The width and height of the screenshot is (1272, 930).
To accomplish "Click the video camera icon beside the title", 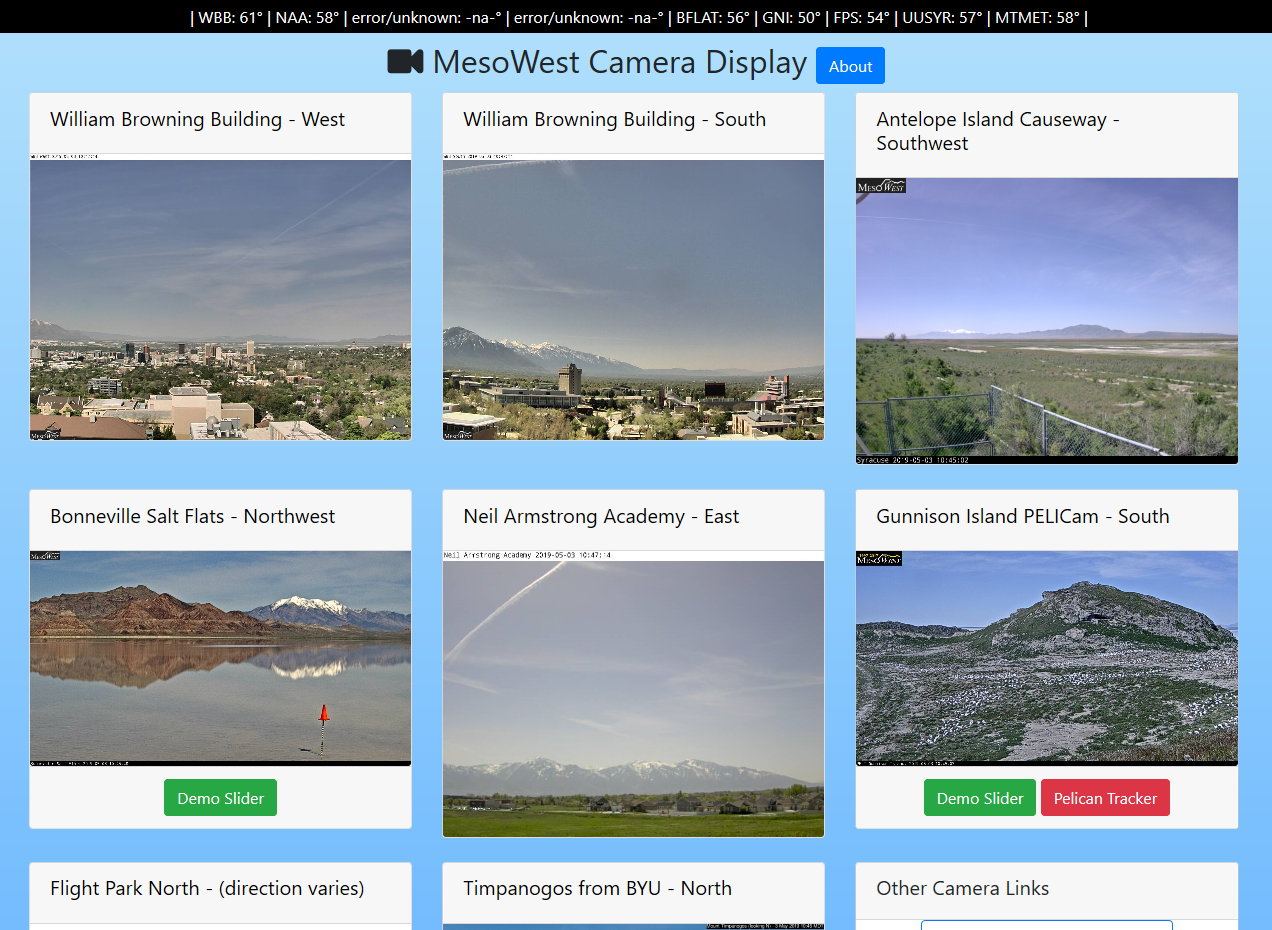I will tap(406, 62).
